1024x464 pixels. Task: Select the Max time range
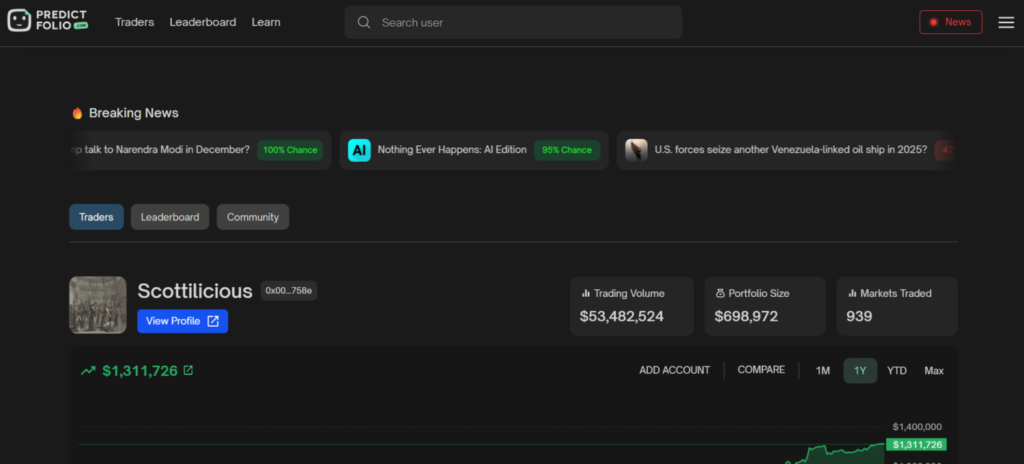934,370
